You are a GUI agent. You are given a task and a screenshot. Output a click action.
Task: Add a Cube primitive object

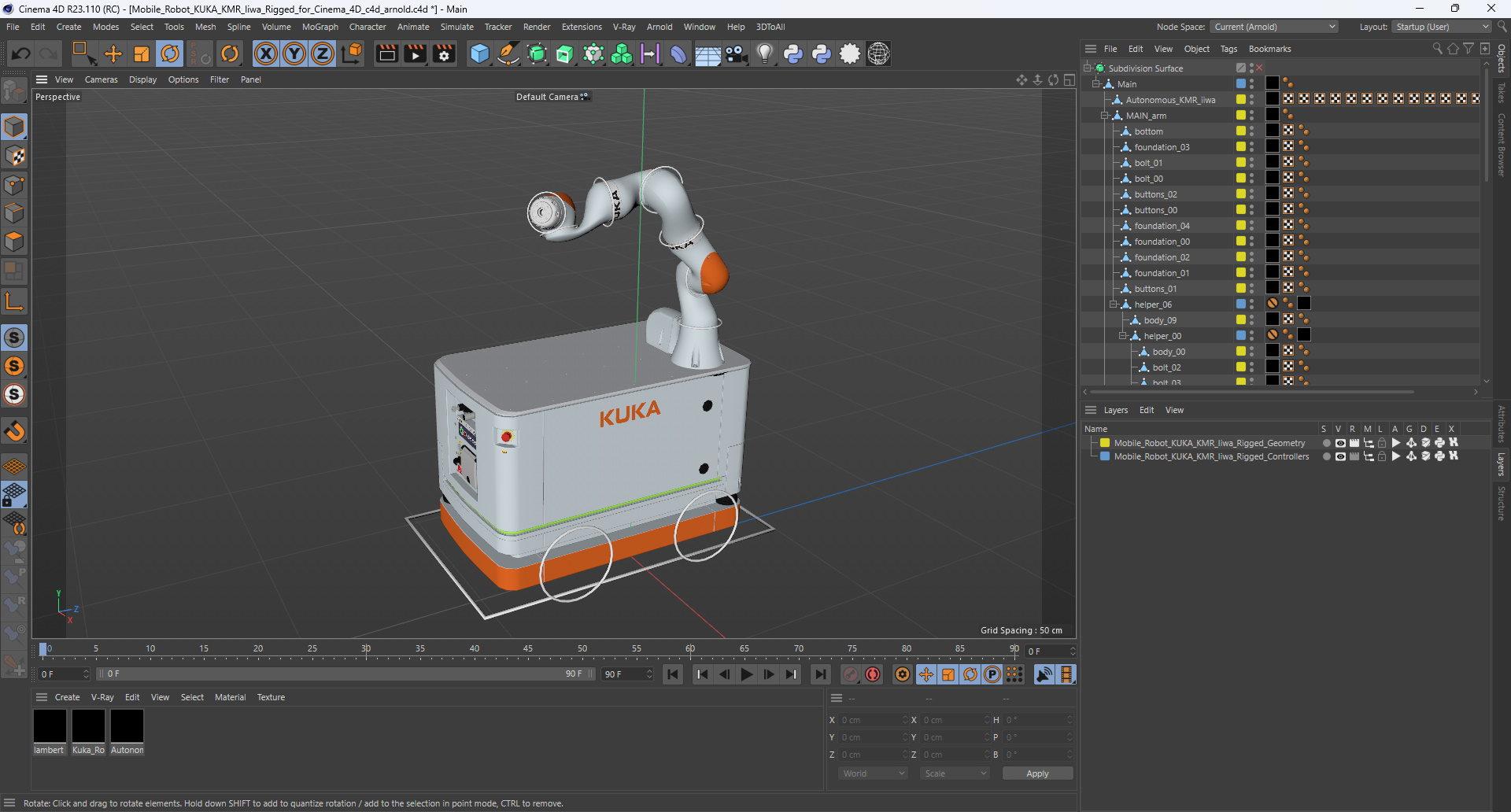[x=479, y=54]
